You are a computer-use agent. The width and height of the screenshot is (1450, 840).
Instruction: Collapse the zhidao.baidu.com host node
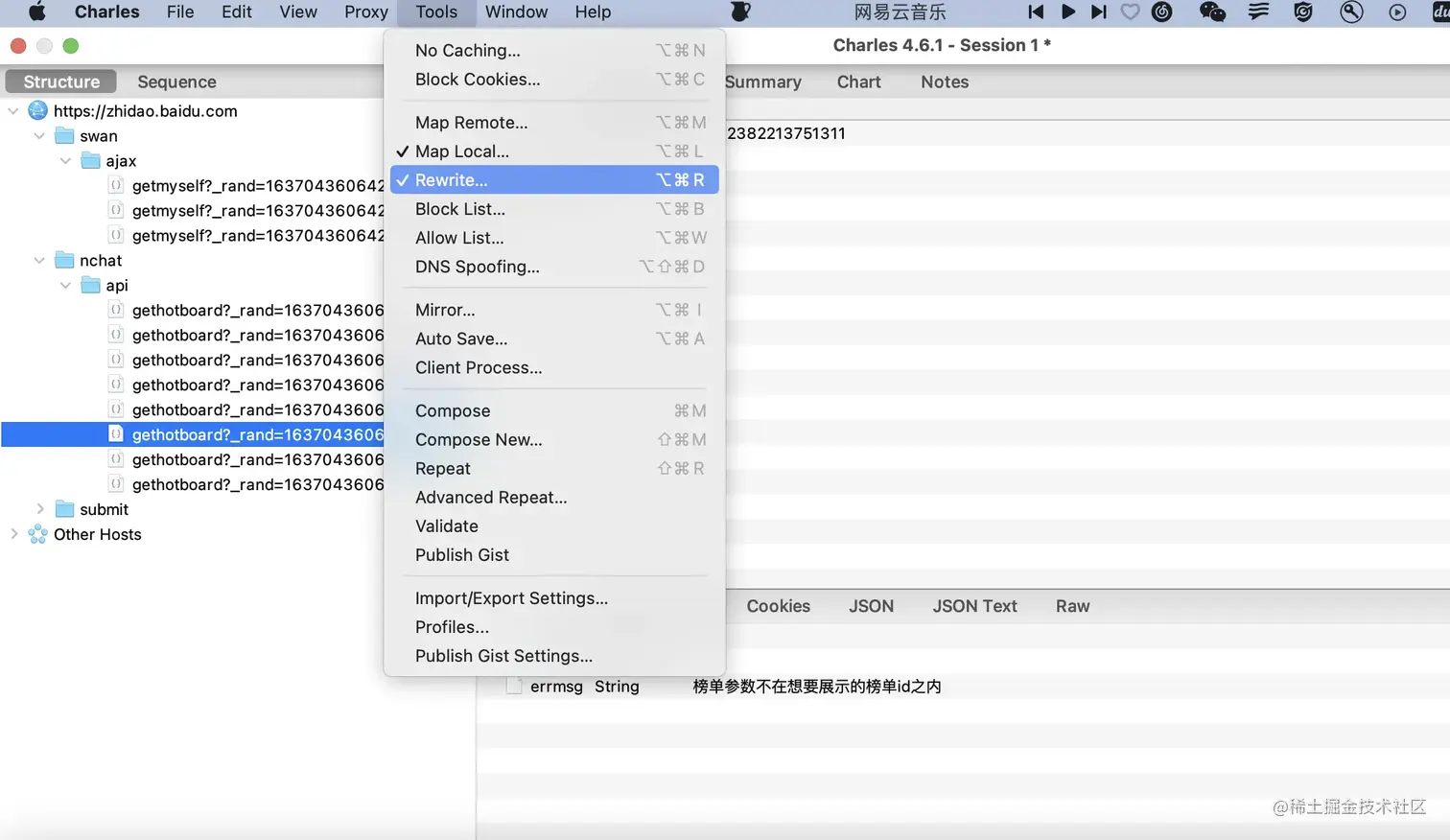tap(13, 110)
